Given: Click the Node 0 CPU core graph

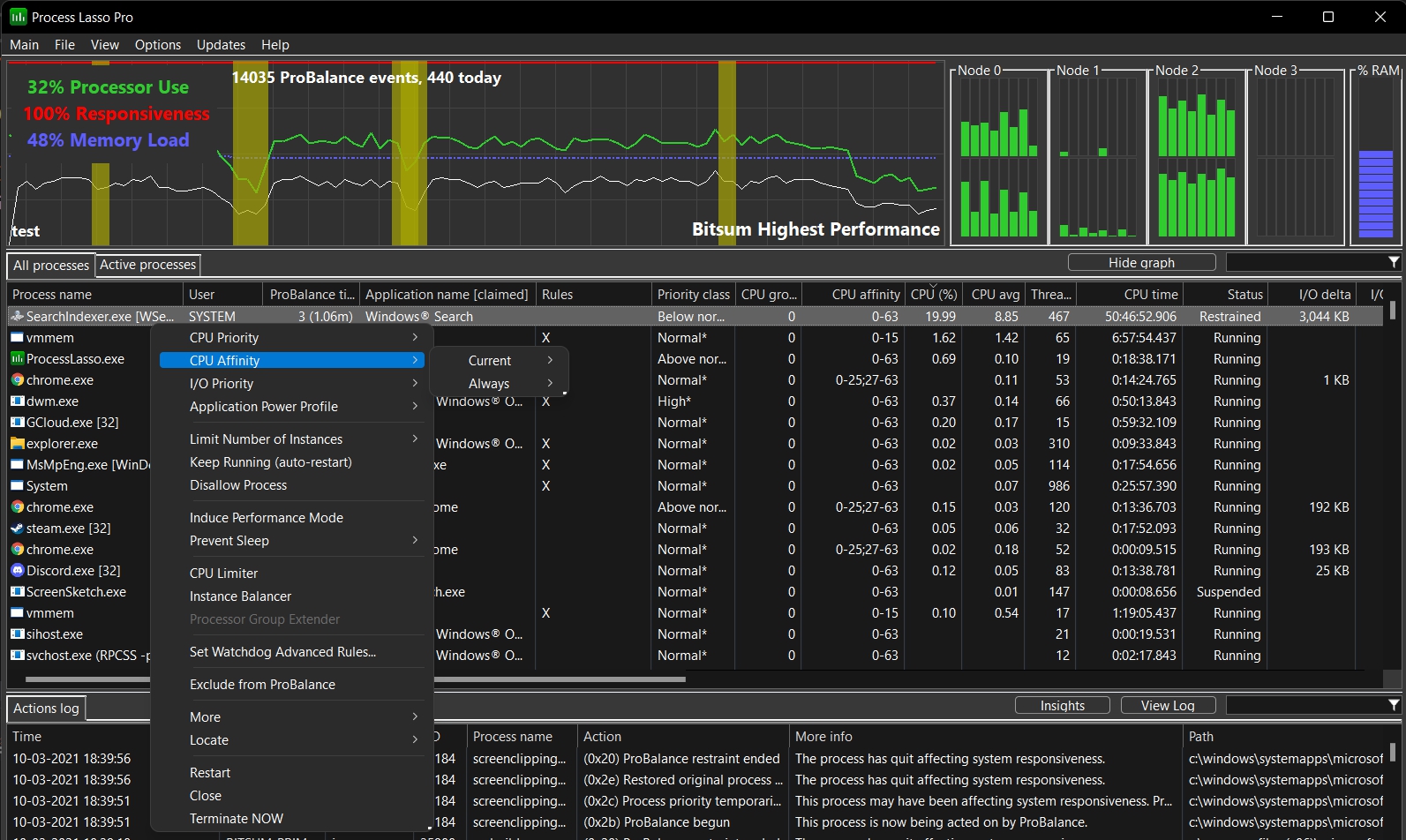Looking at the screenshot, I should click(999, 157).
